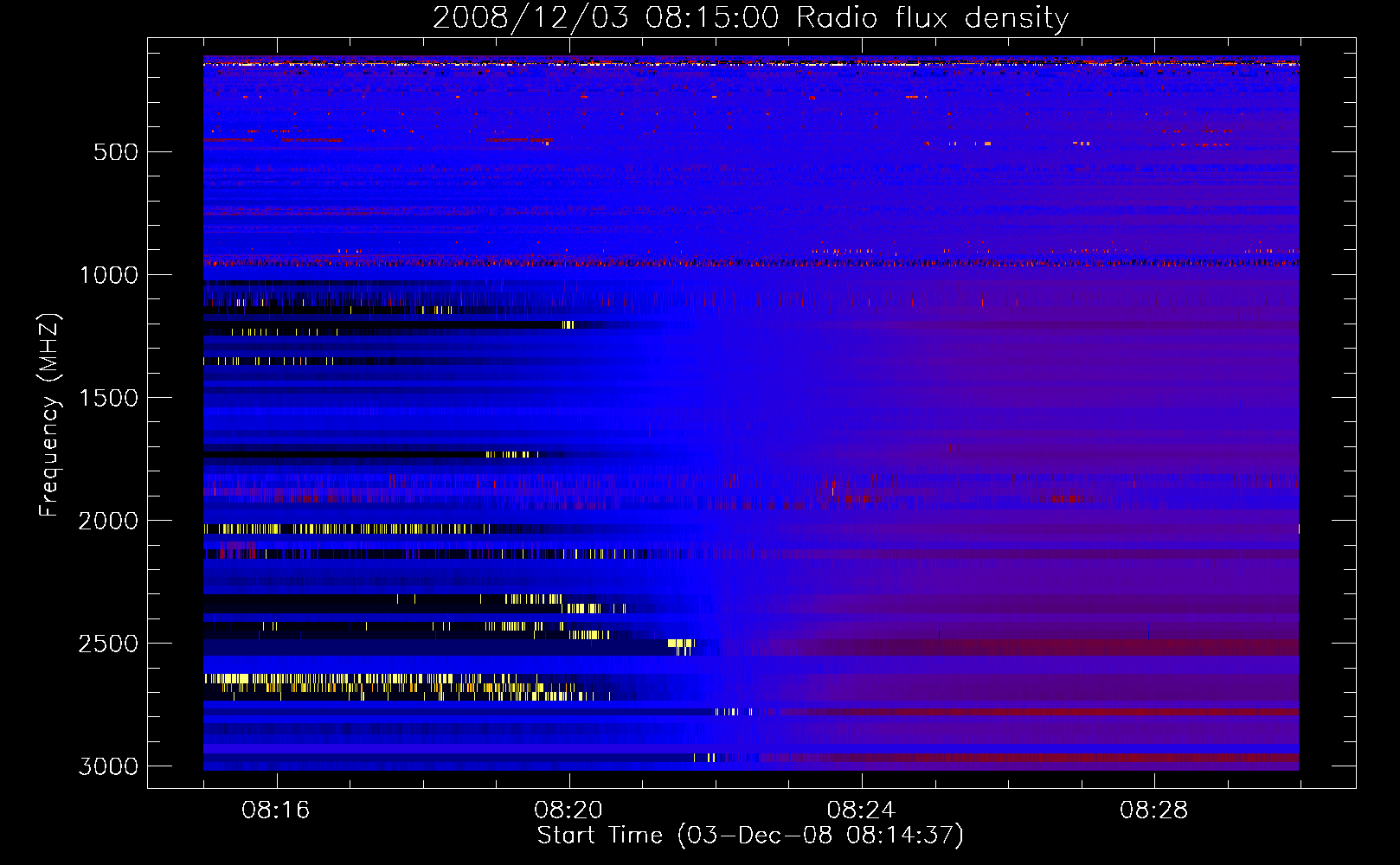Click the plot title "2008/12/03 08:15:00 Radio flux density"

[x=750, y=18]
